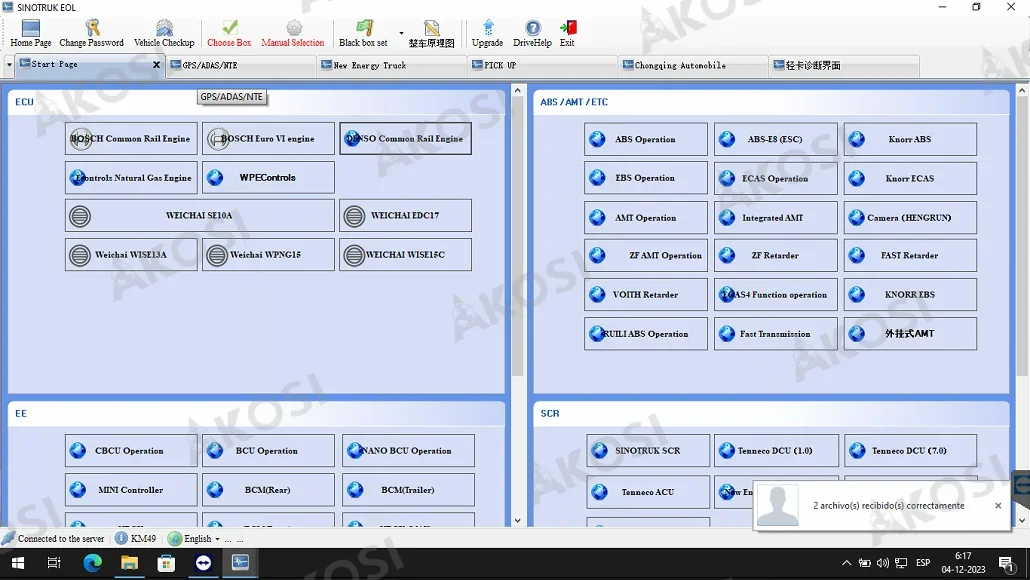Viewport: 1030px width, 580px height.
Task: Start ABS Operation
Action: coord(646,139)
